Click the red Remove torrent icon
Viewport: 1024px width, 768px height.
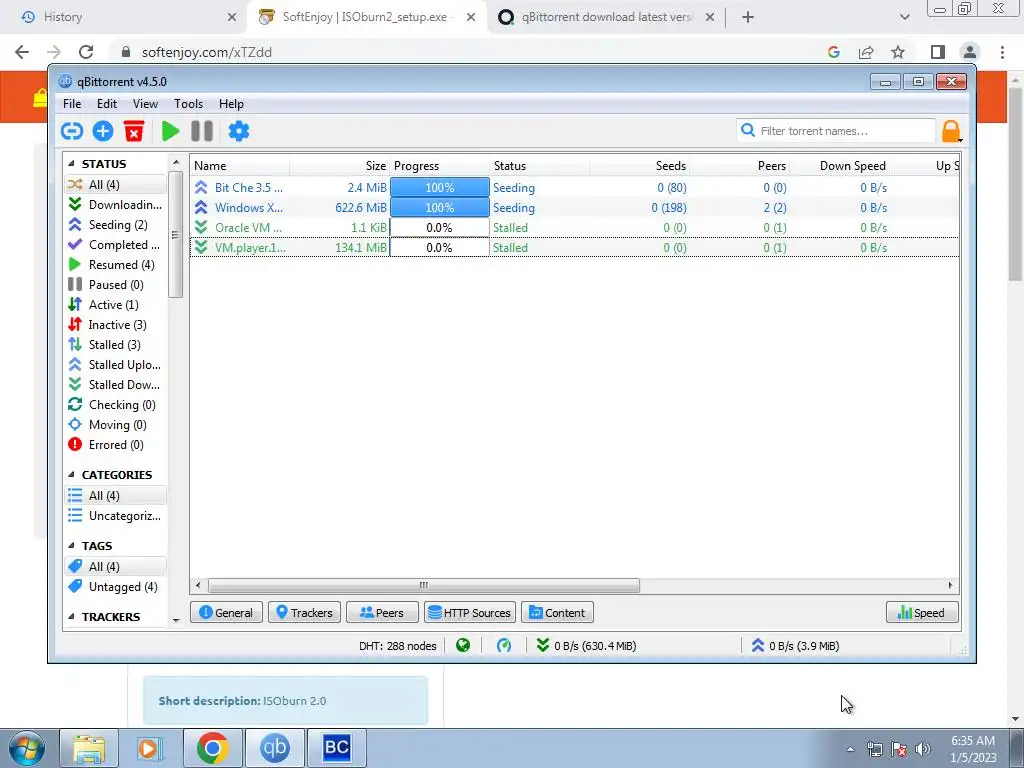[134, 131]
